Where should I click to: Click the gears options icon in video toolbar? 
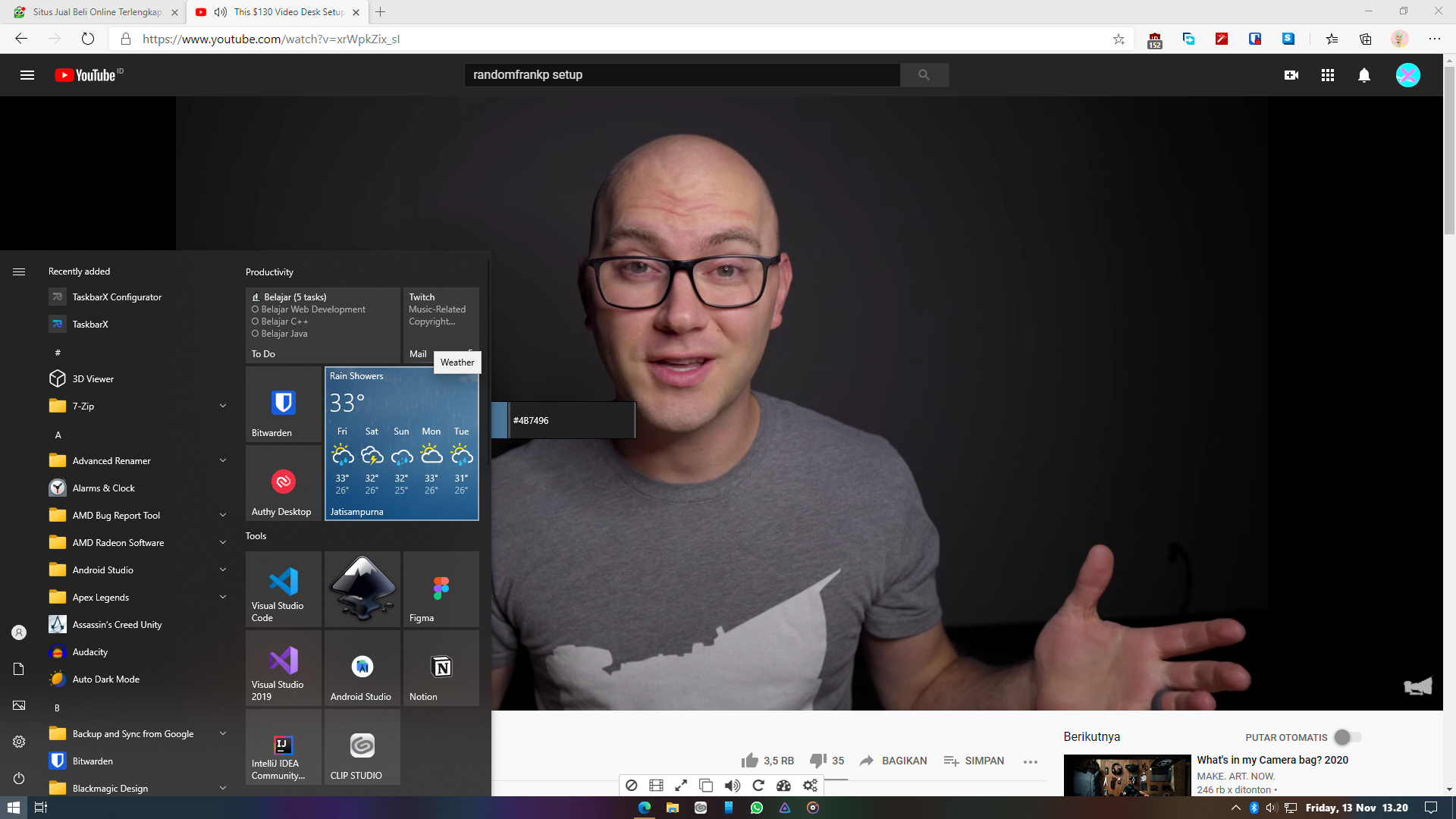810,786
